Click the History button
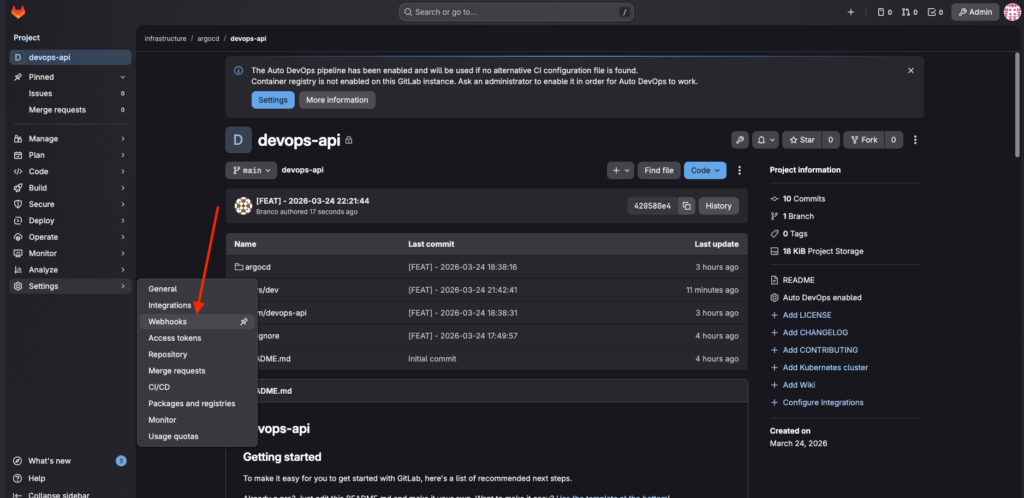 pyautogui.click(x=718, y=206)
